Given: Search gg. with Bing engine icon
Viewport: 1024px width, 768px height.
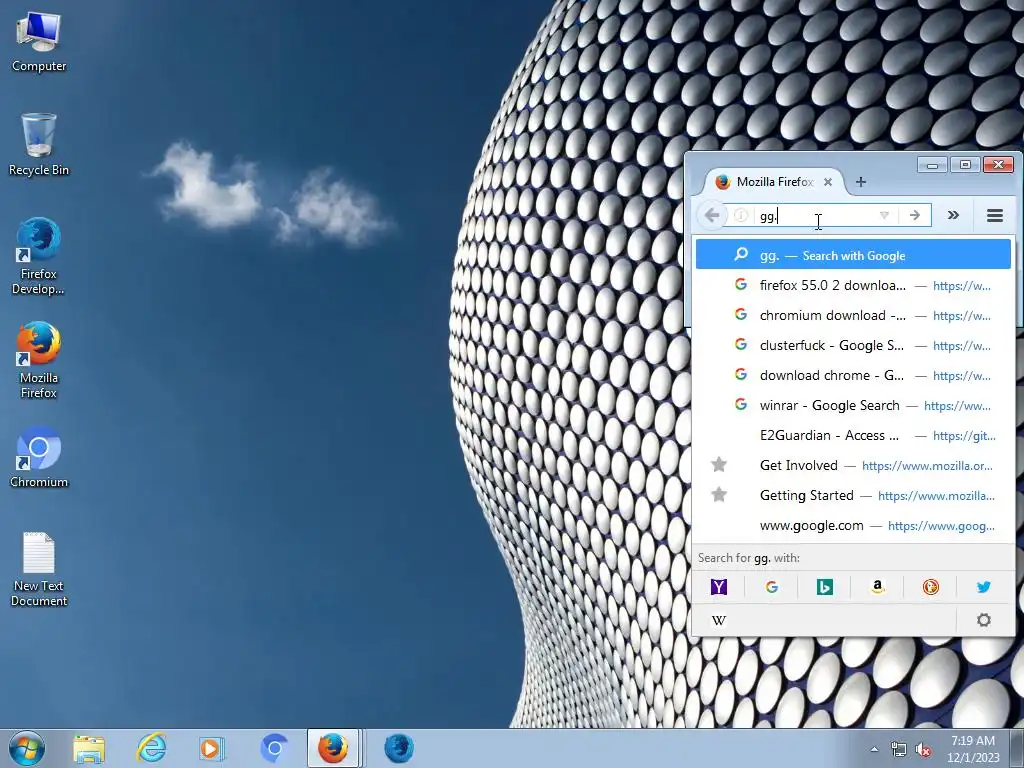Looking at the screenshot, I should click(824, 586).
